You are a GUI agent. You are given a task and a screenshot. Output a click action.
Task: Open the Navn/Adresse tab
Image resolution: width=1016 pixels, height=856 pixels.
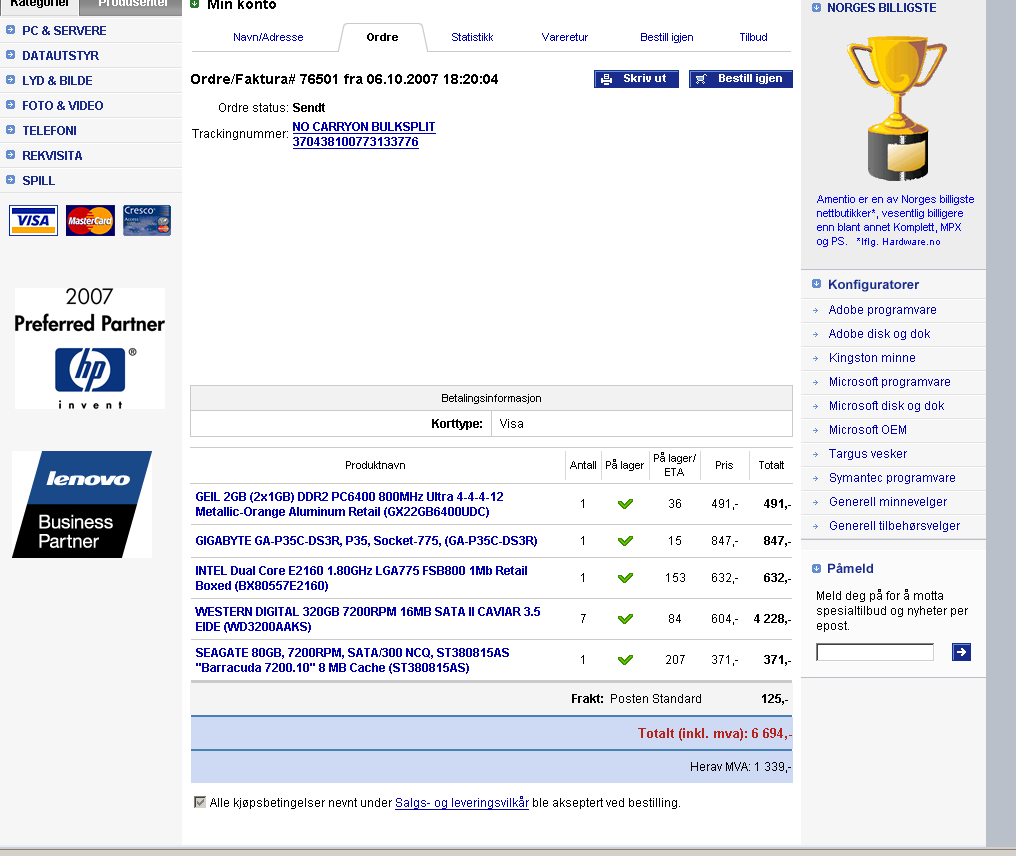pos(268,37)
